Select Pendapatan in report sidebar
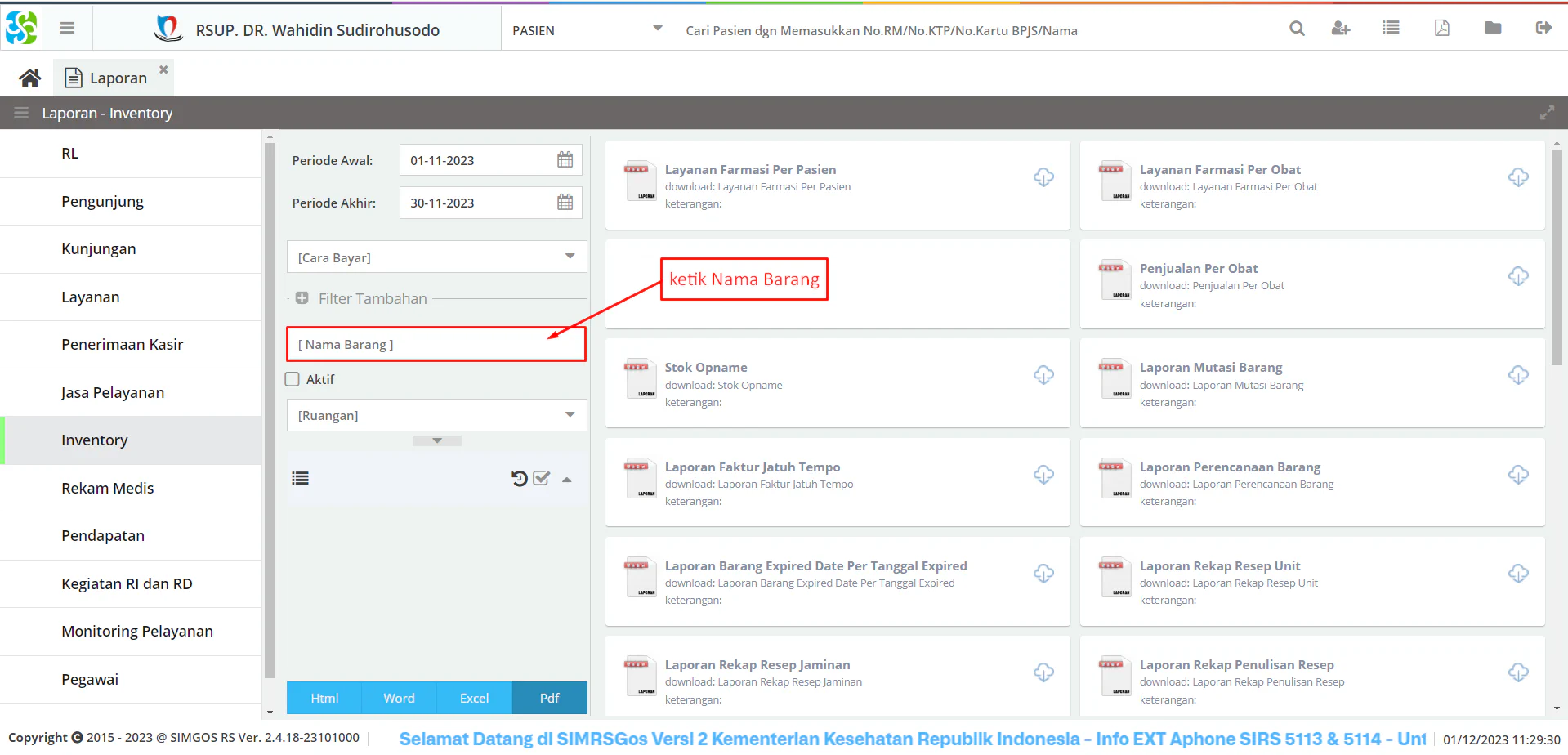The height and width of the screenshot is (755, 1568). tap(131, 536)
